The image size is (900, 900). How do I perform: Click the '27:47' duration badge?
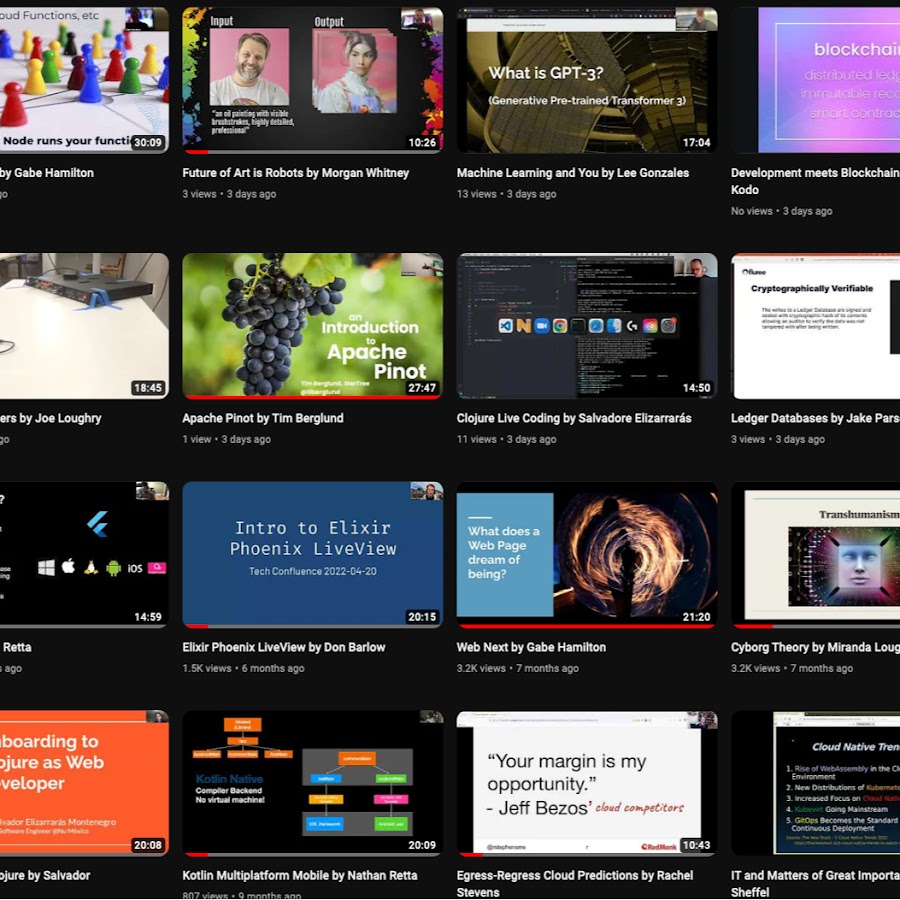[422, 388]
